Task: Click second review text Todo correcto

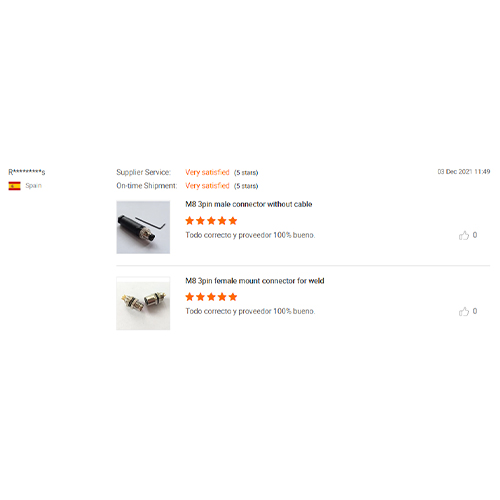Action: click(250, 311)
